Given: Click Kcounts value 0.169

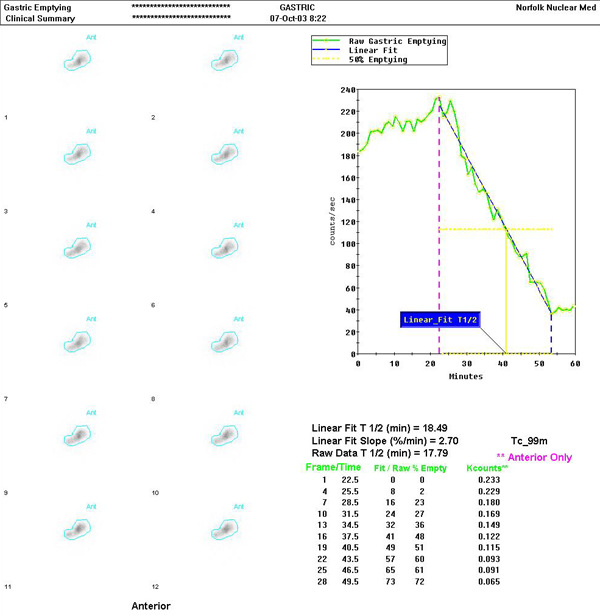Looking at the screenshot, I should [x=489, y=514].
